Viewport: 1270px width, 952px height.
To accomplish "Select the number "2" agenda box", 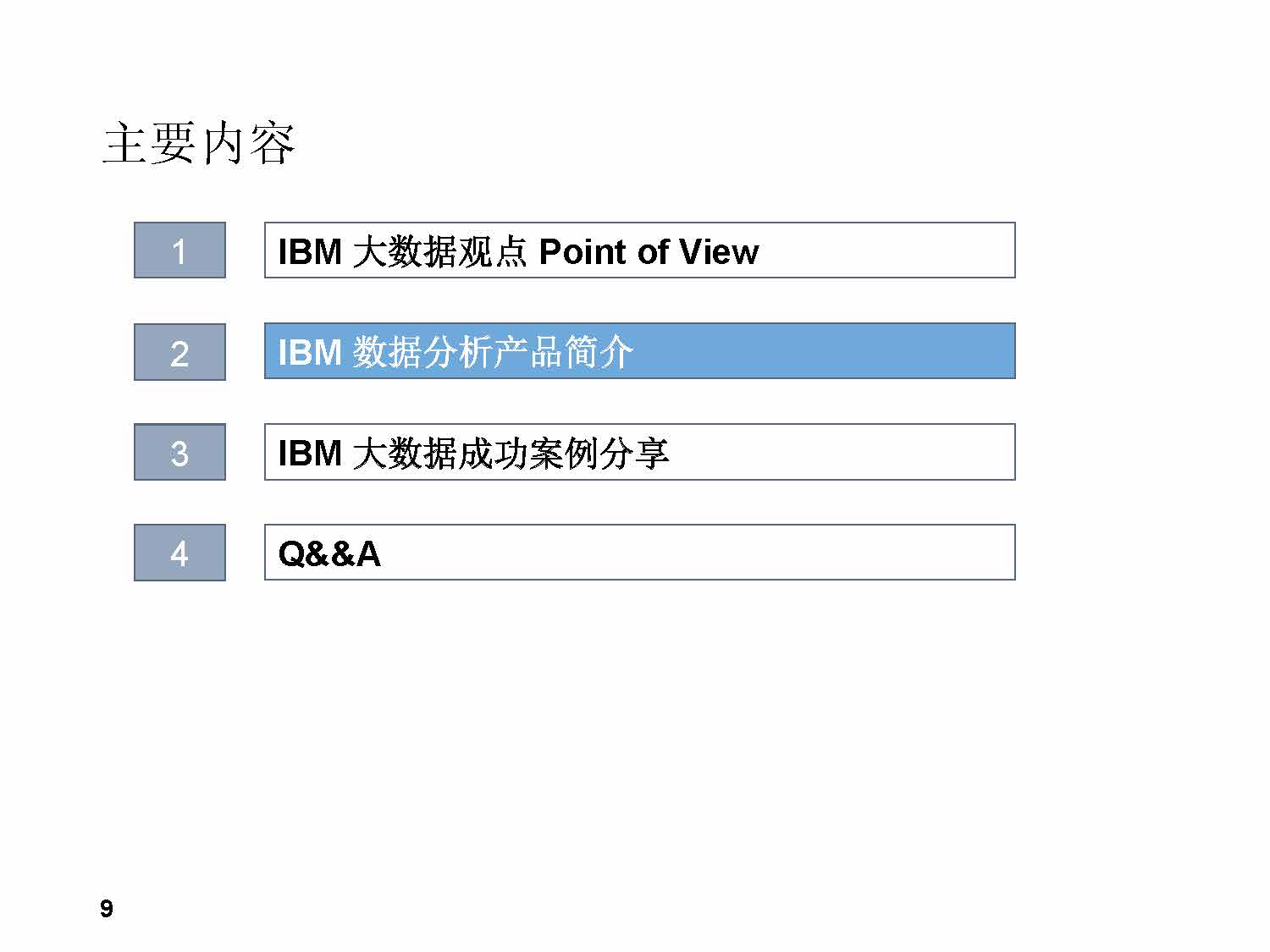I will click(179, 352).
